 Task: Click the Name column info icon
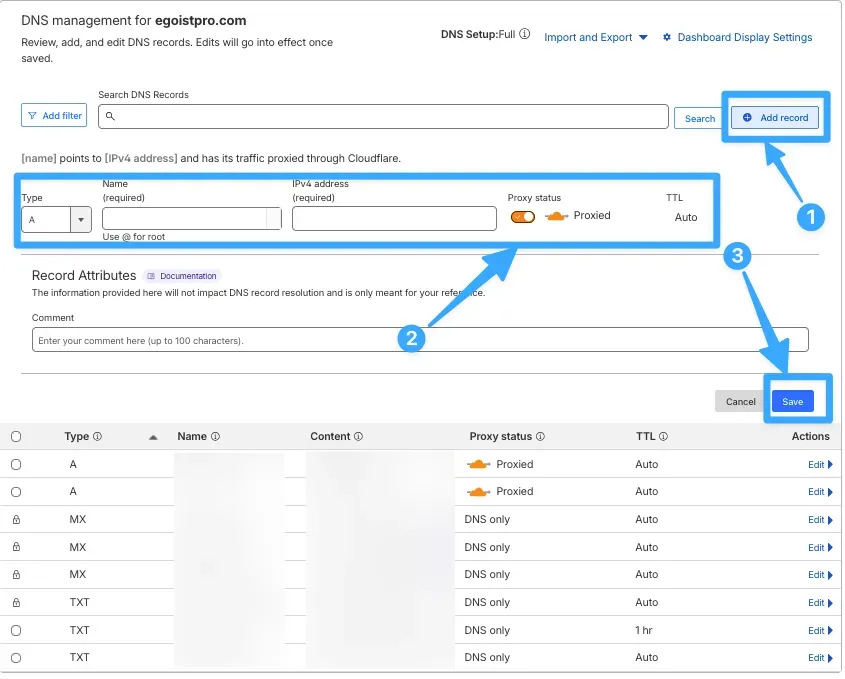(x=215, y=437)
